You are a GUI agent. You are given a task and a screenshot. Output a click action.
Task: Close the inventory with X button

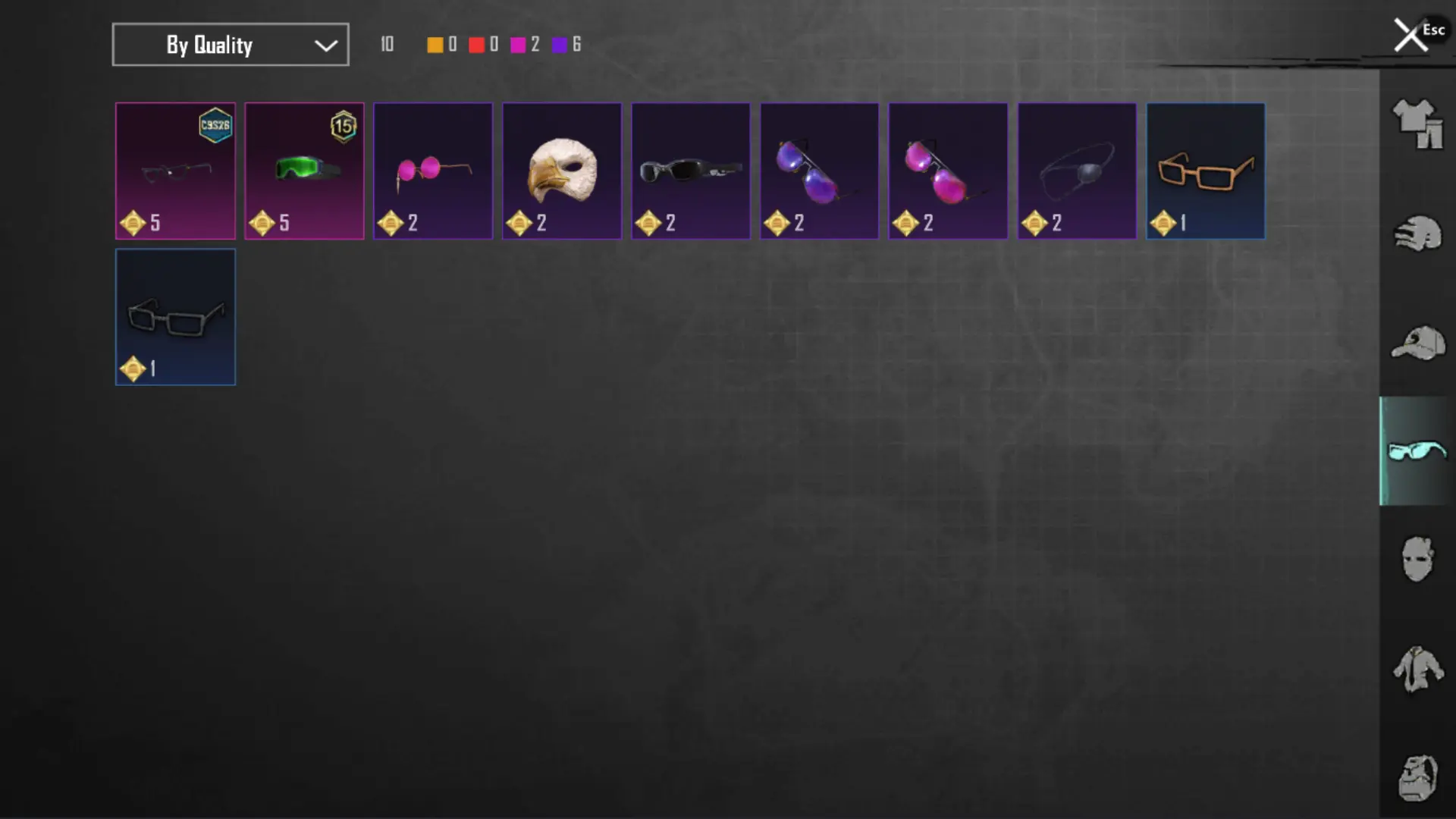[x=1410, y=36]
